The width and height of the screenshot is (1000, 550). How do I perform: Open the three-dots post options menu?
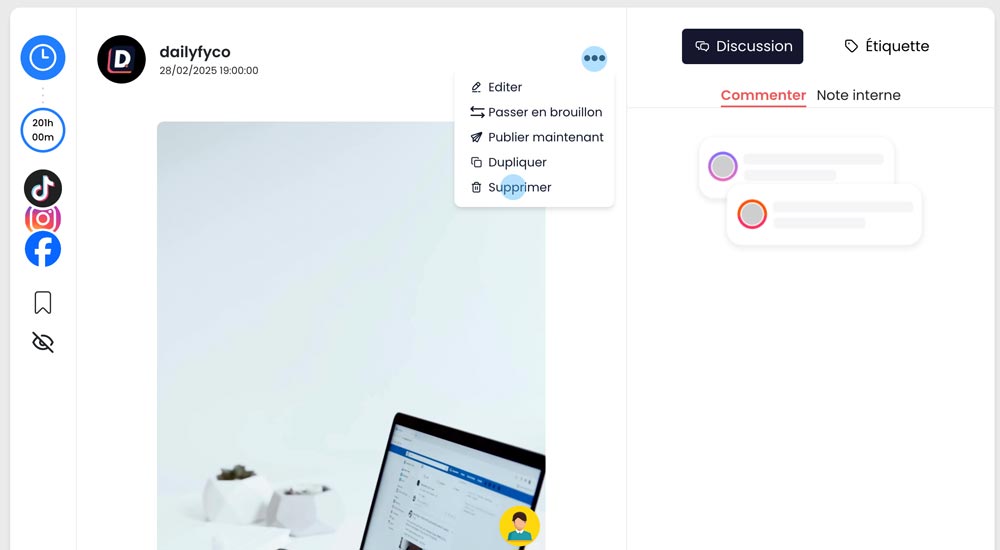[x=594, y=58]
